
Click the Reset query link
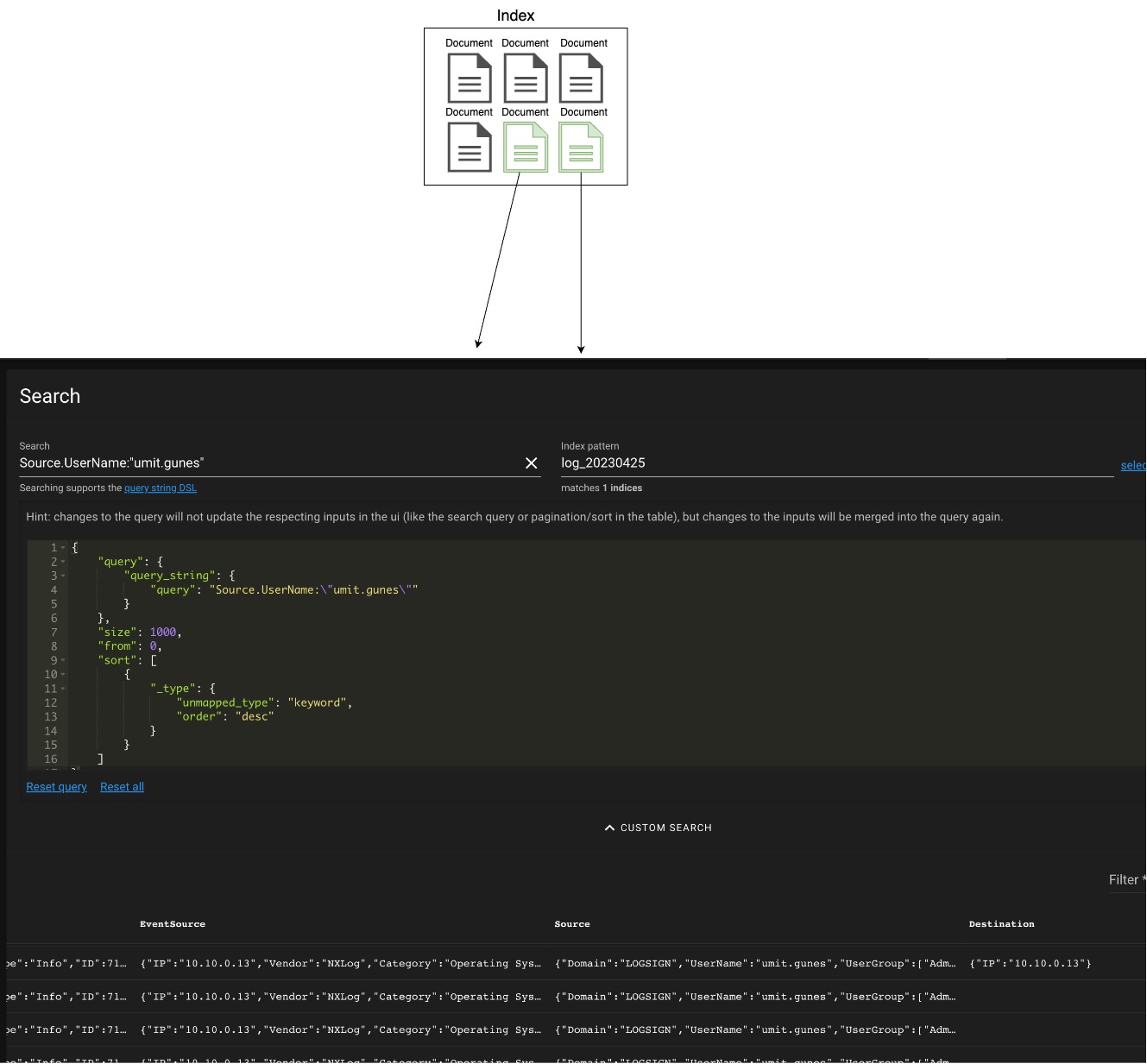pyautogui.click(x=57, y=787)
